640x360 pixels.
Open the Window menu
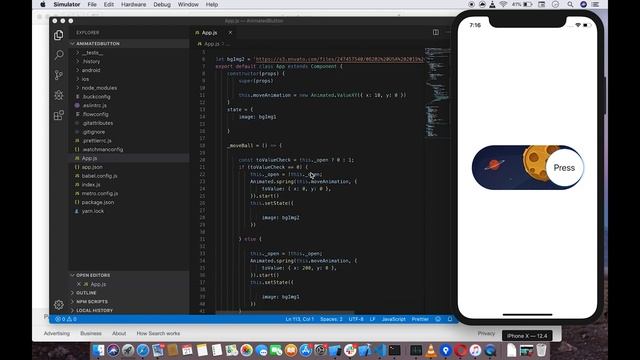click(x=188, y=4)
